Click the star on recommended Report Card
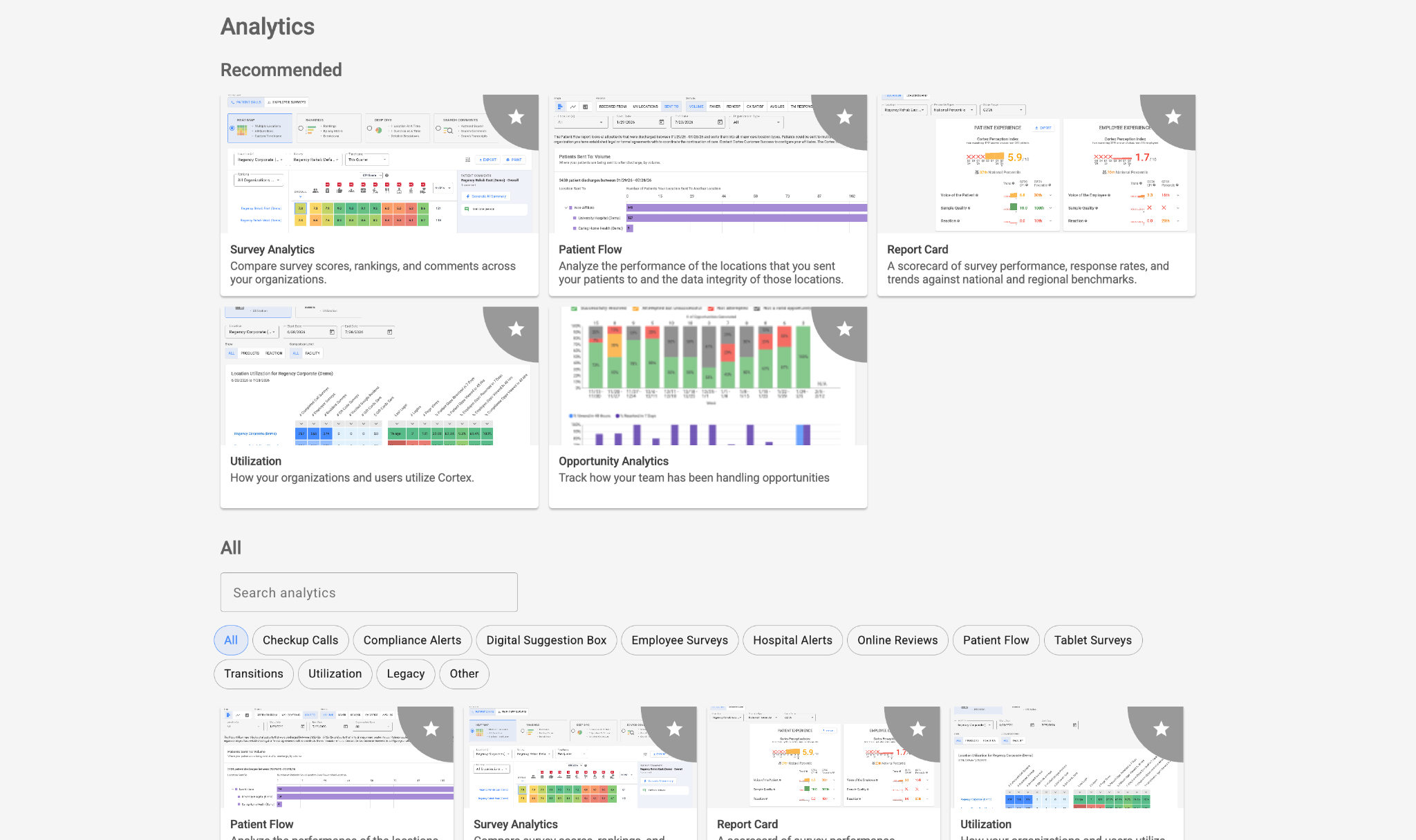 coord(1173,117)
